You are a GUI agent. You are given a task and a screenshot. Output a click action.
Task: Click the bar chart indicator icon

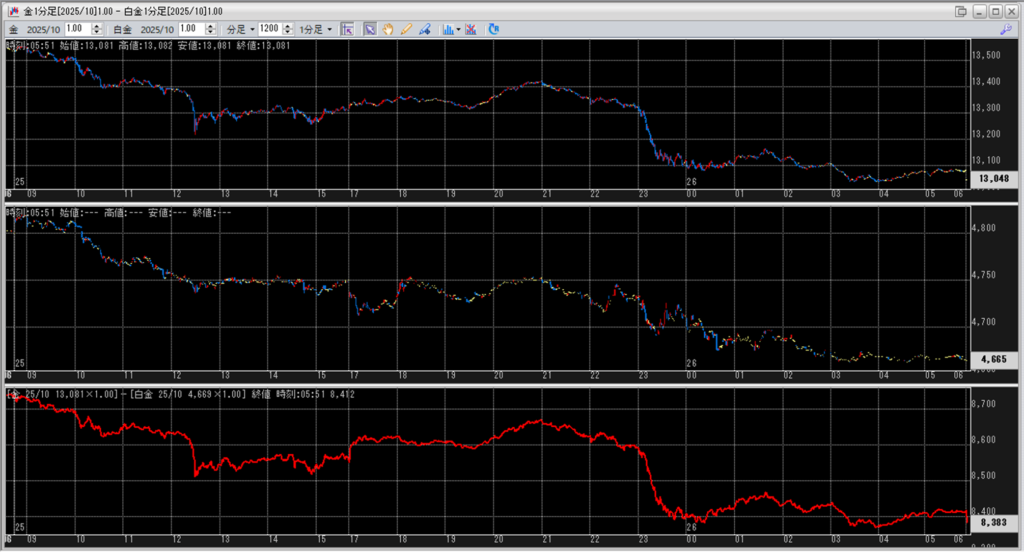(x=447, y=29)
